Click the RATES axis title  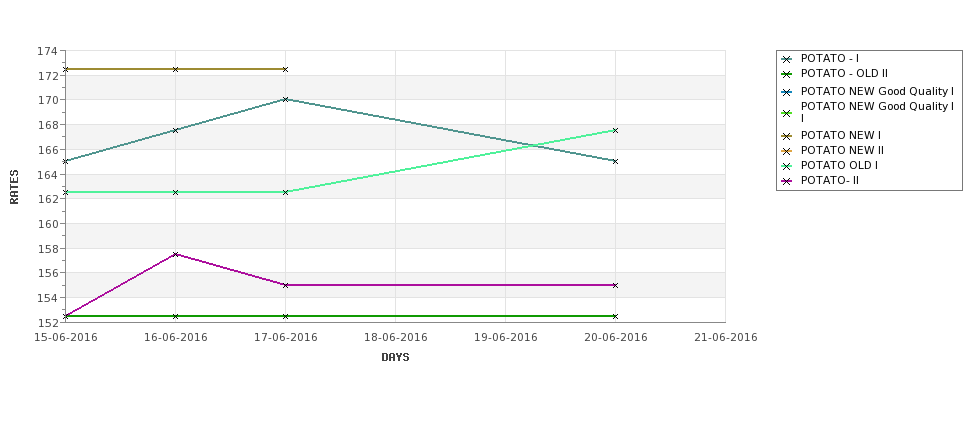click(14, 187)
